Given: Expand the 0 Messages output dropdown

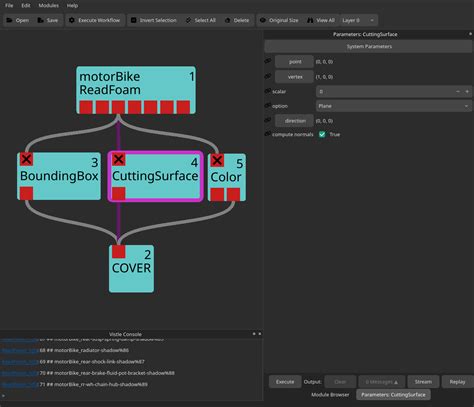Looking at the screenshot, I should (382, 382).
